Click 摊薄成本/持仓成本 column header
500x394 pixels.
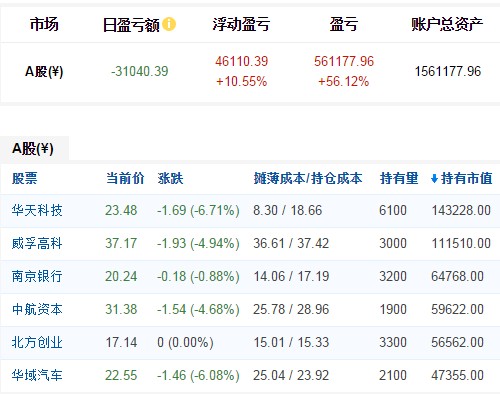point(308,179)
